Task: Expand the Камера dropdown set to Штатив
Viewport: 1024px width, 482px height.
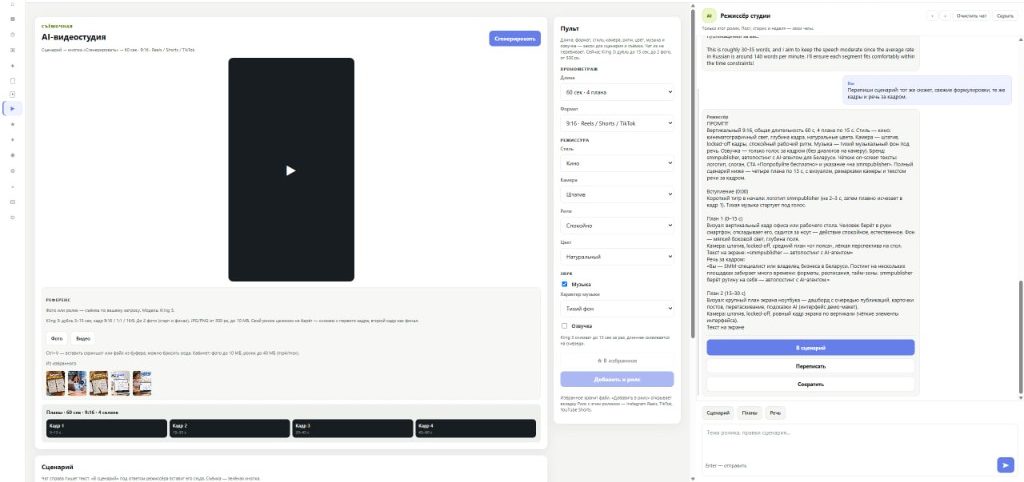Action: pyautogui.click(x=616, y=194)
